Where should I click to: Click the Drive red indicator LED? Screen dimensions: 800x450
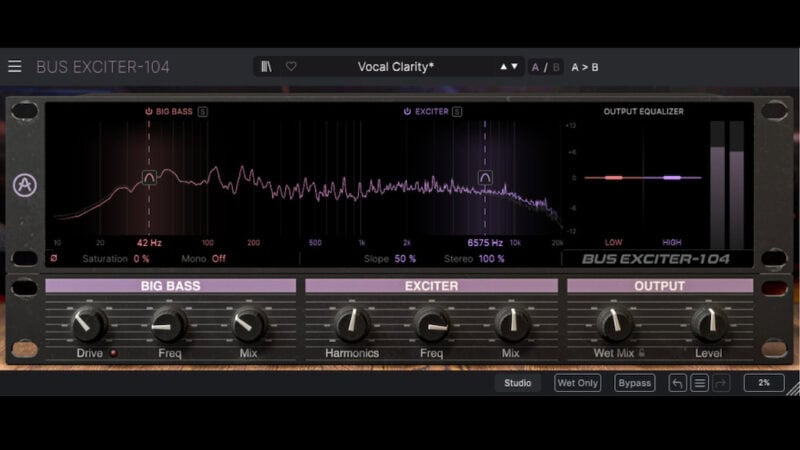[x=113, y=353]
